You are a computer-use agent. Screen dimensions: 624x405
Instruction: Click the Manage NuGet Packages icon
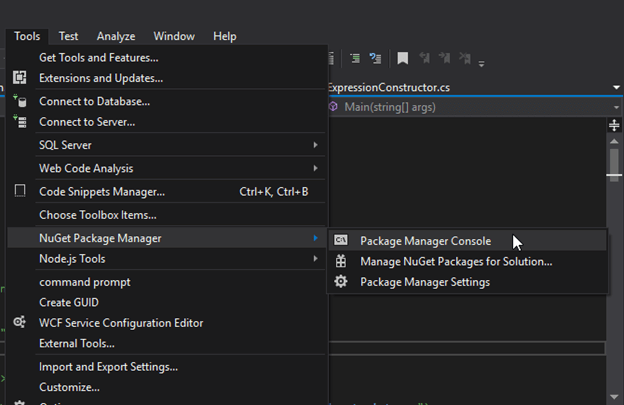[x=341, y=261]
